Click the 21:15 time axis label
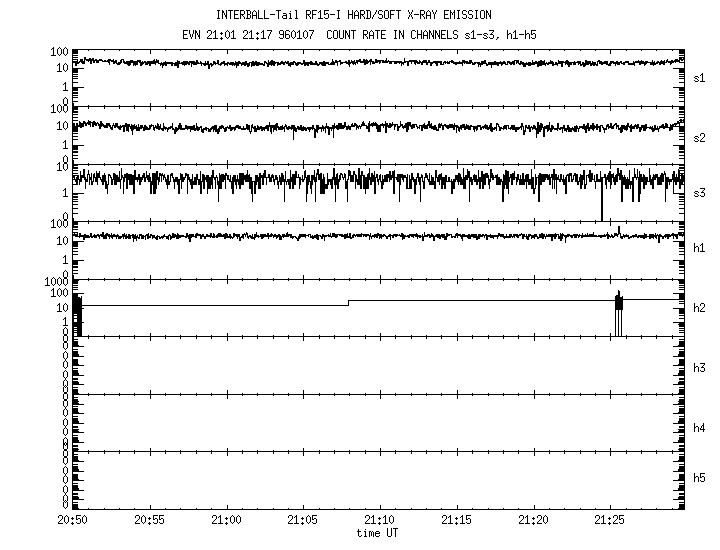This screenshot has height=550, width=720. pyautogui.click(x=457, y=521)
